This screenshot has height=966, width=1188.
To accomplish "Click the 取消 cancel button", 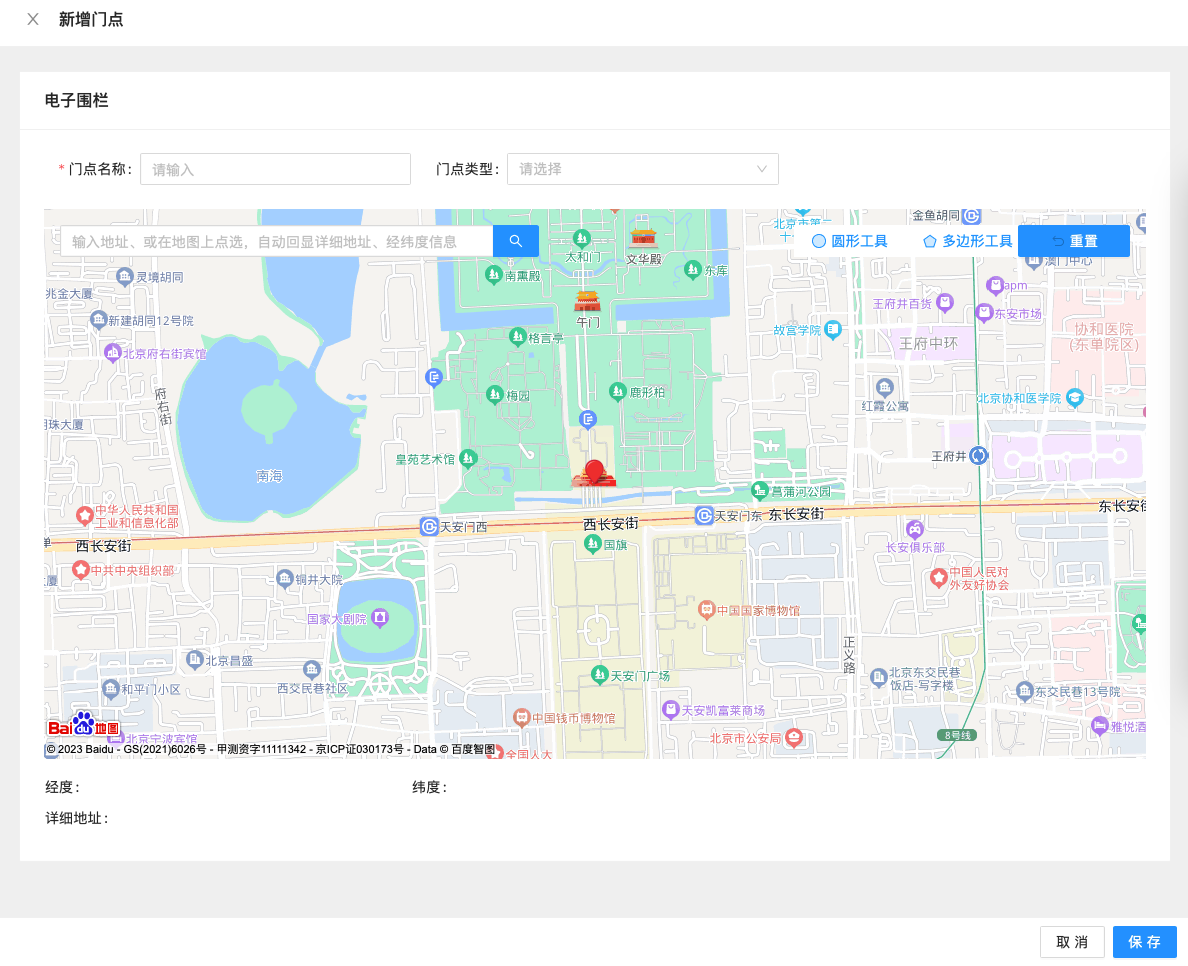I will pos(1072,942).
